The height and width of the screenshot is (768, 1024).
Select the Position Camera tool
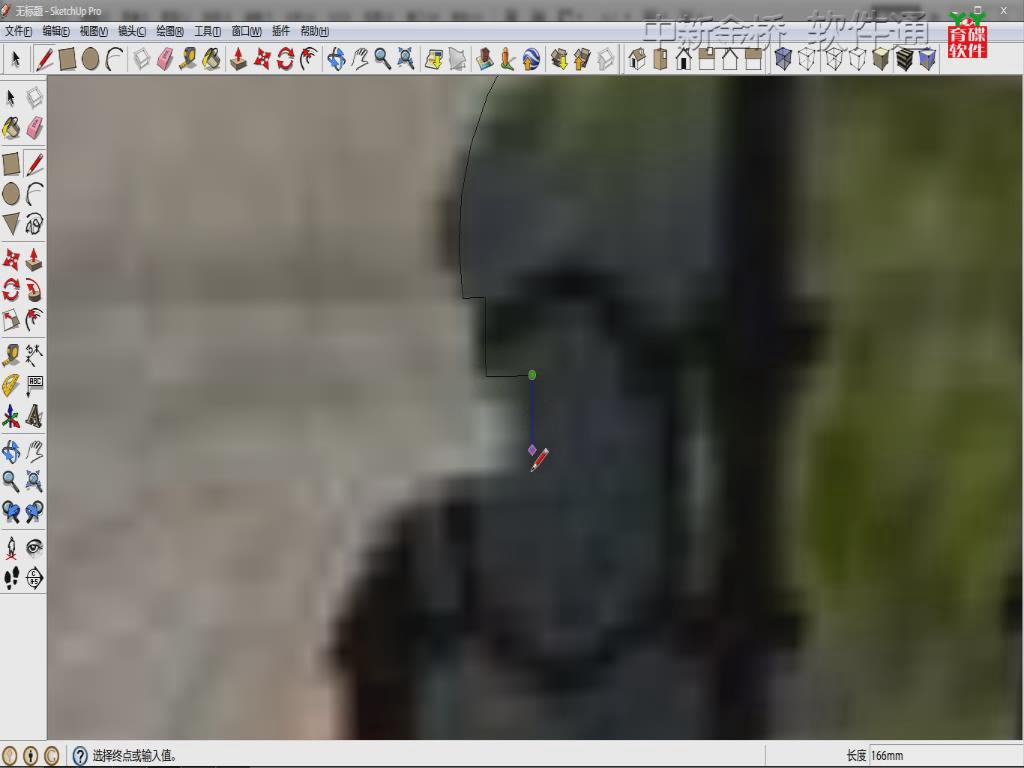point(11,548)
